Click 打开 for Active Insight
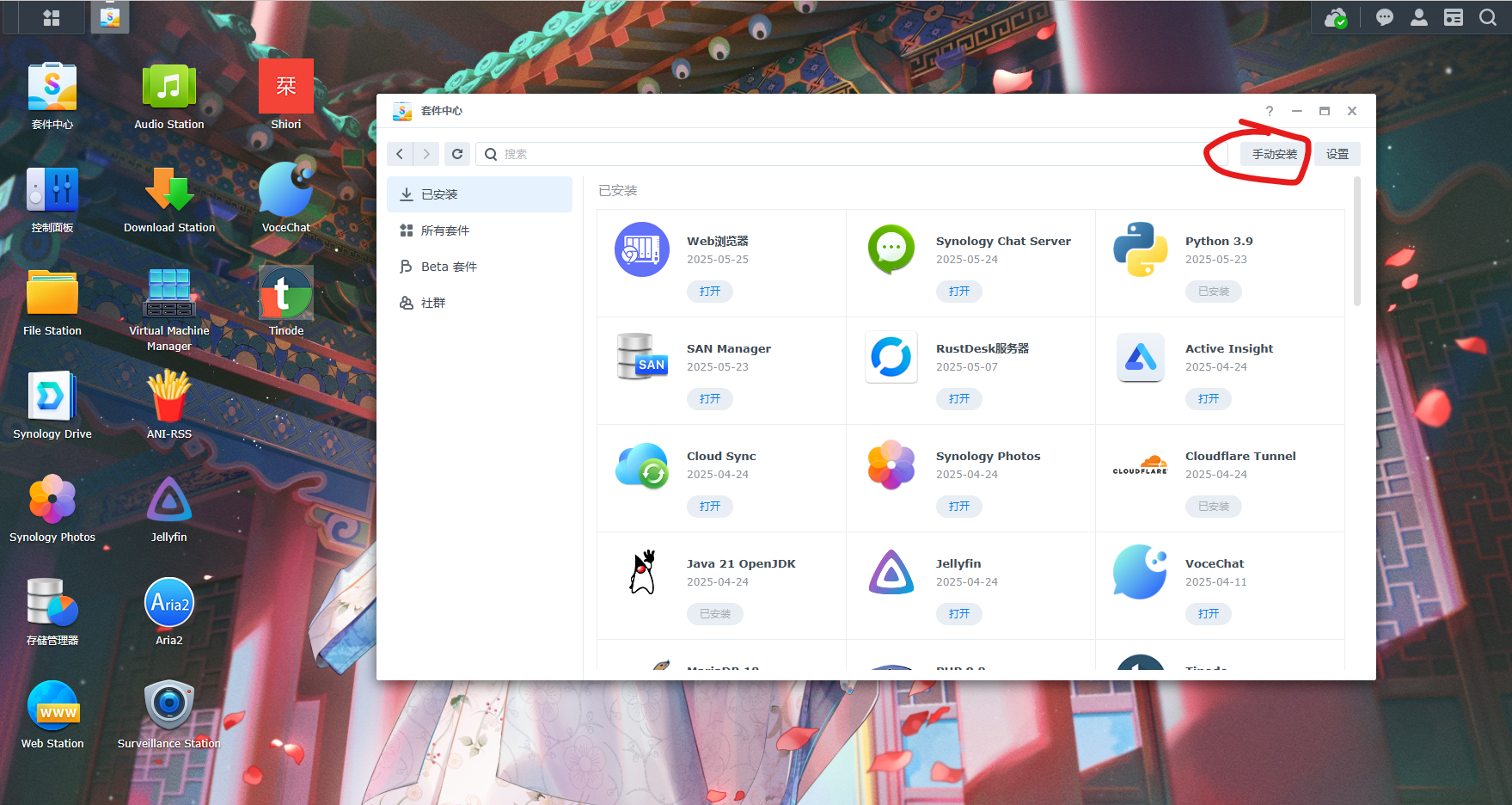Screen dimensions: 1512x805 (1209, 399)
